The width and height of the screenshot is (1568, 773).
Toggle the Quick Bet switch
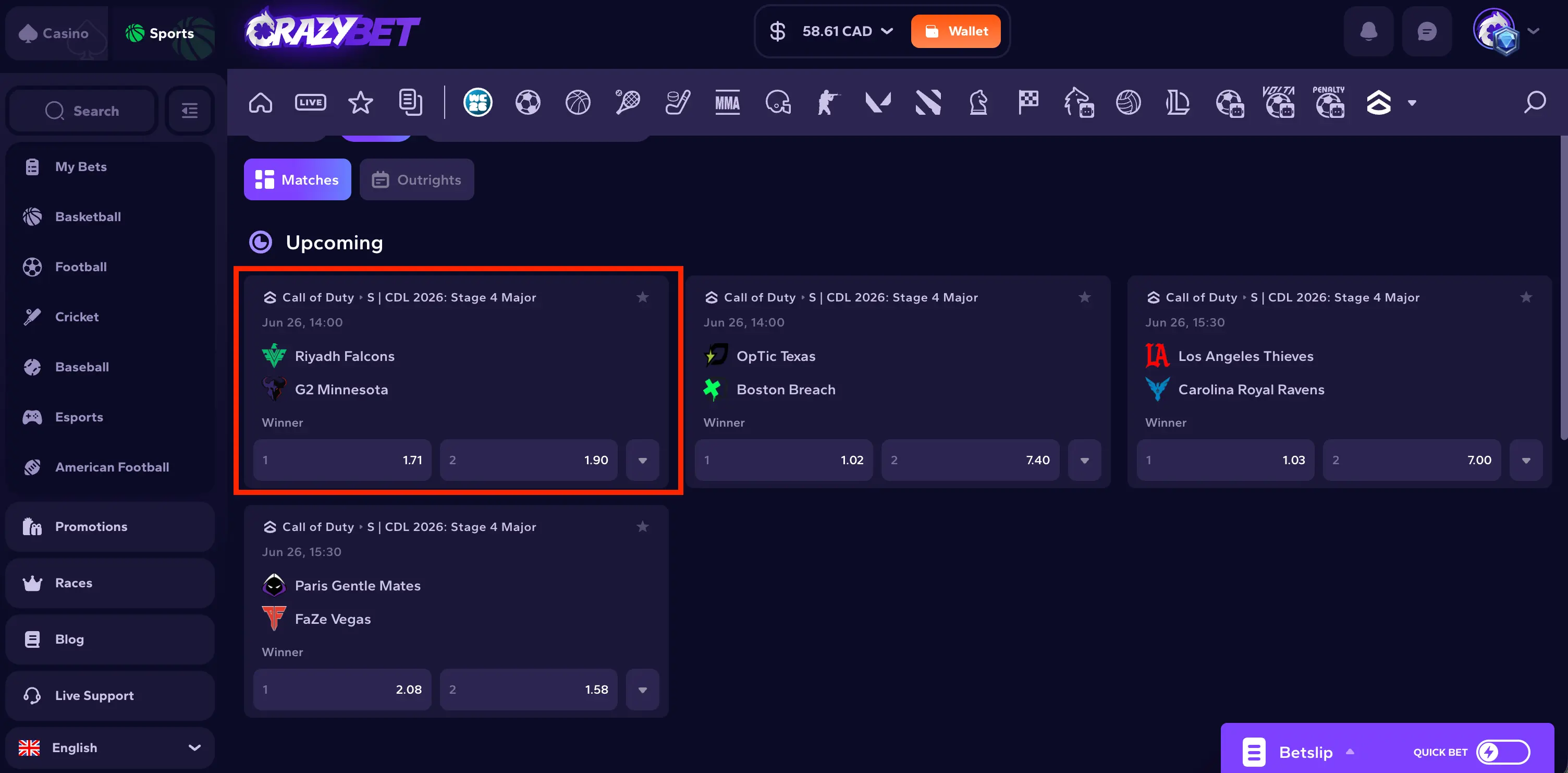click(x=1503, y=752)
